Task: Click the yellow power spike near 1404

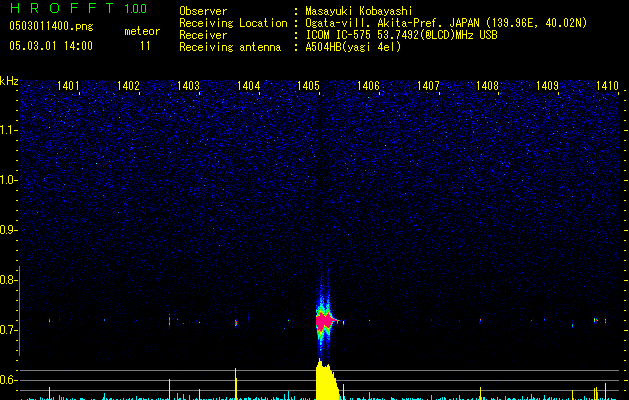Action: (235, 383)
